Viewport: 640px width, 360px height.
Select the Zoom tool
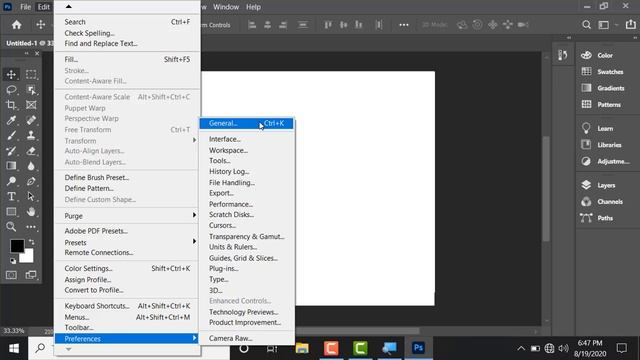coord(11,227)
